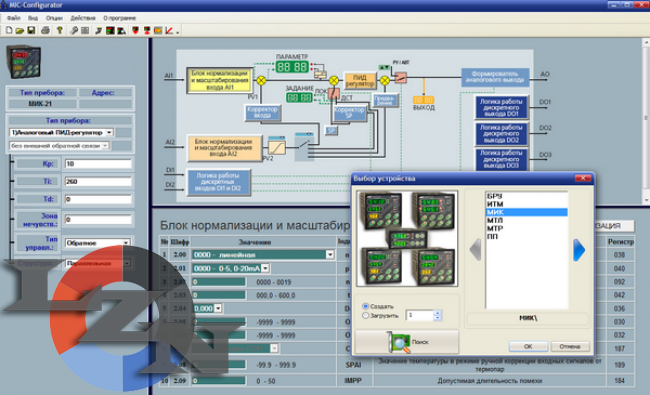Click Формирователь аналогового выхода block
The height and width of the screenshot is (395, 650).
[495, 77]
